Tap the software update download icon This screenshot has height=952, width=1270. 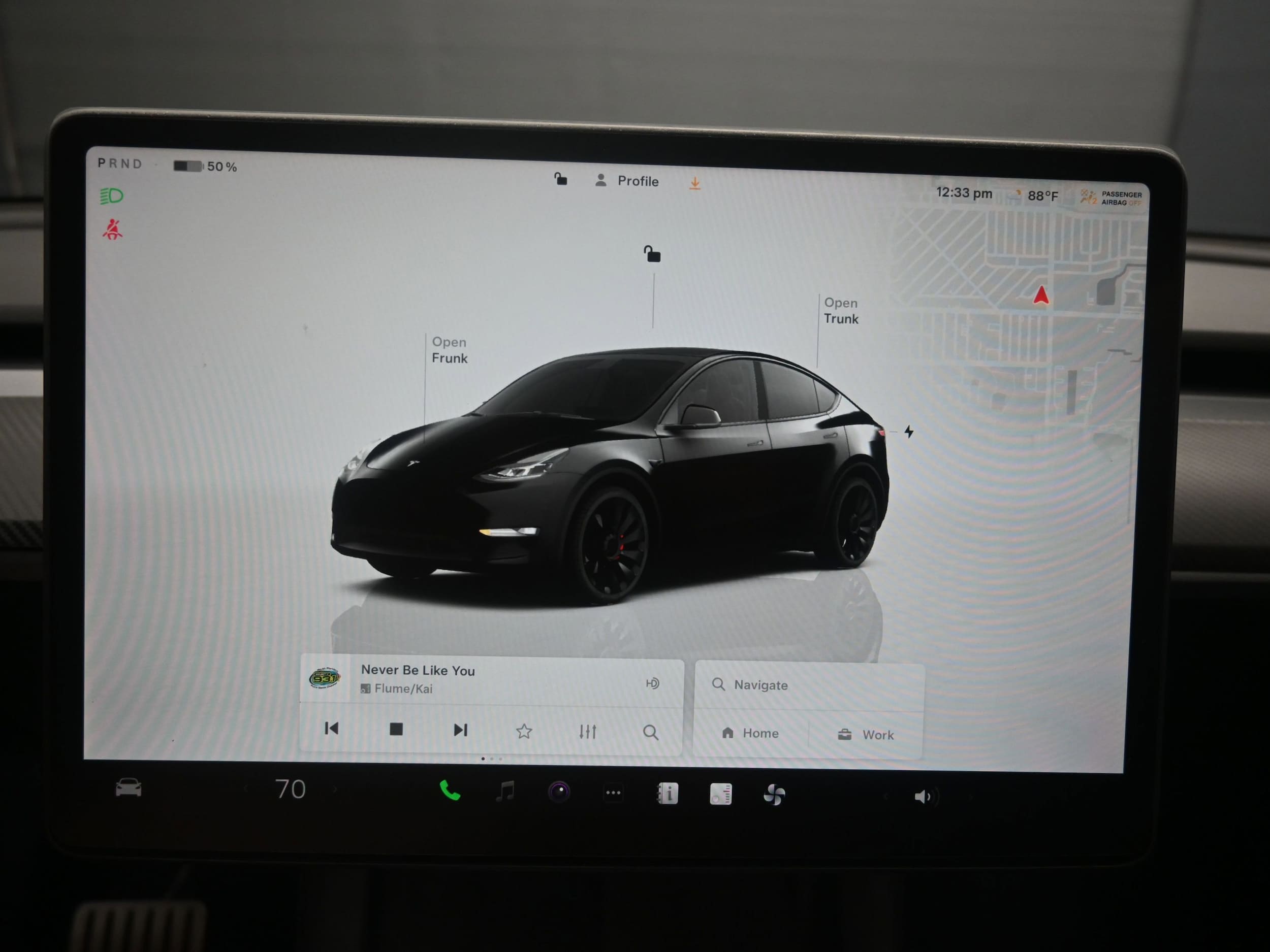click(x=695, y=183)
